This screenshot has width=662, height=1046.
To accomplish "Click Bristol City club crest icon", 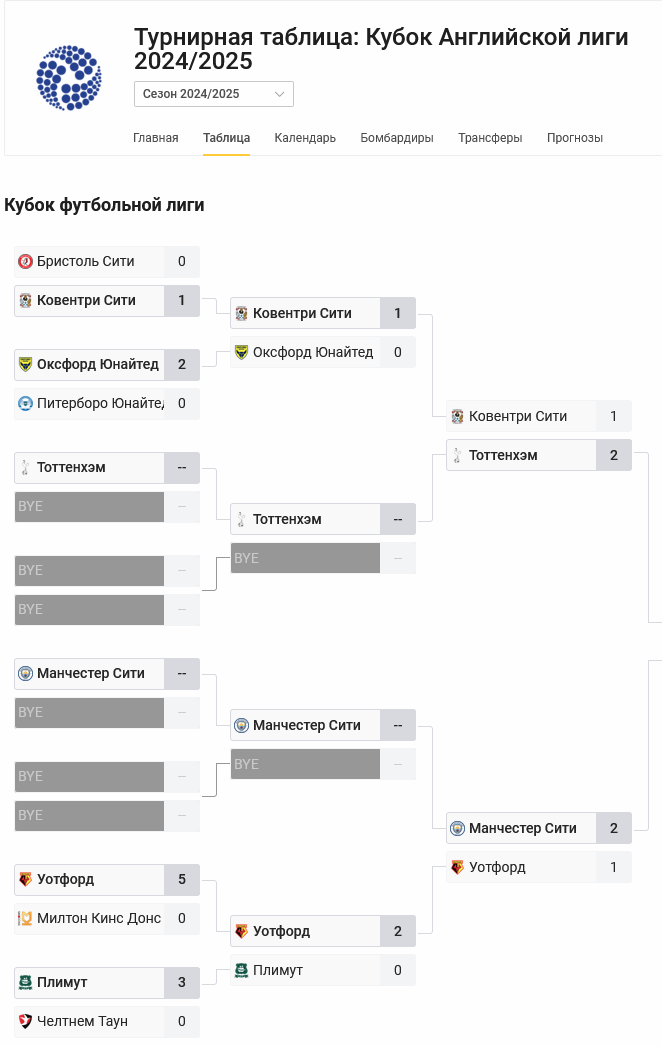I will pos(26,262).
